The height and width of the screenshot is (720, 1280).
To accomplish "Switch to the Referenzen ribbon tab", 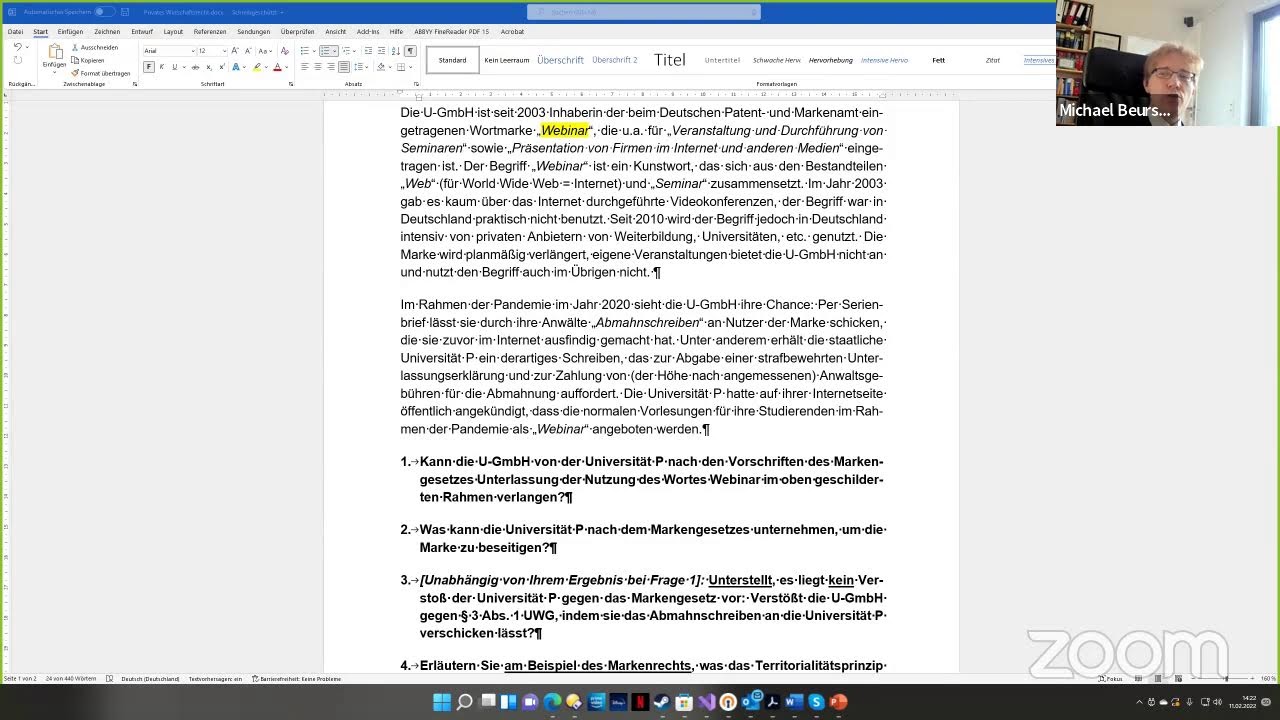I will (210, 31).
